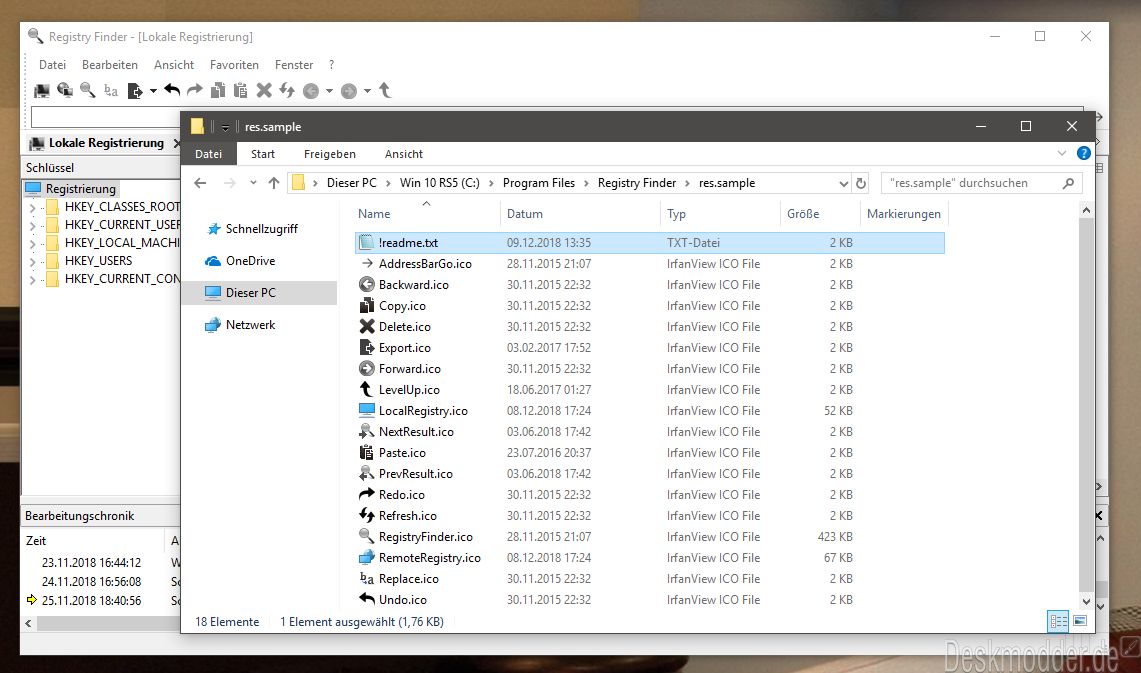Select Dieser PC in Explorer navigation pane
The height and width of the screenshot is (673, 1141).
(259, 293)
